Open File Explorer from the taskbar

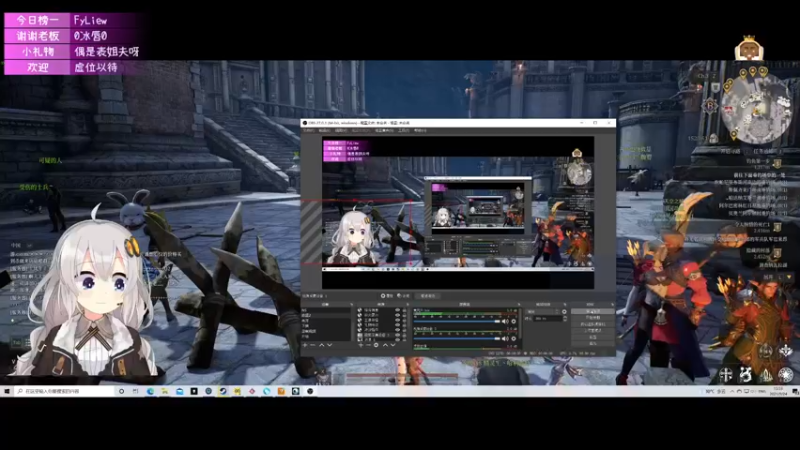(164, 391)
